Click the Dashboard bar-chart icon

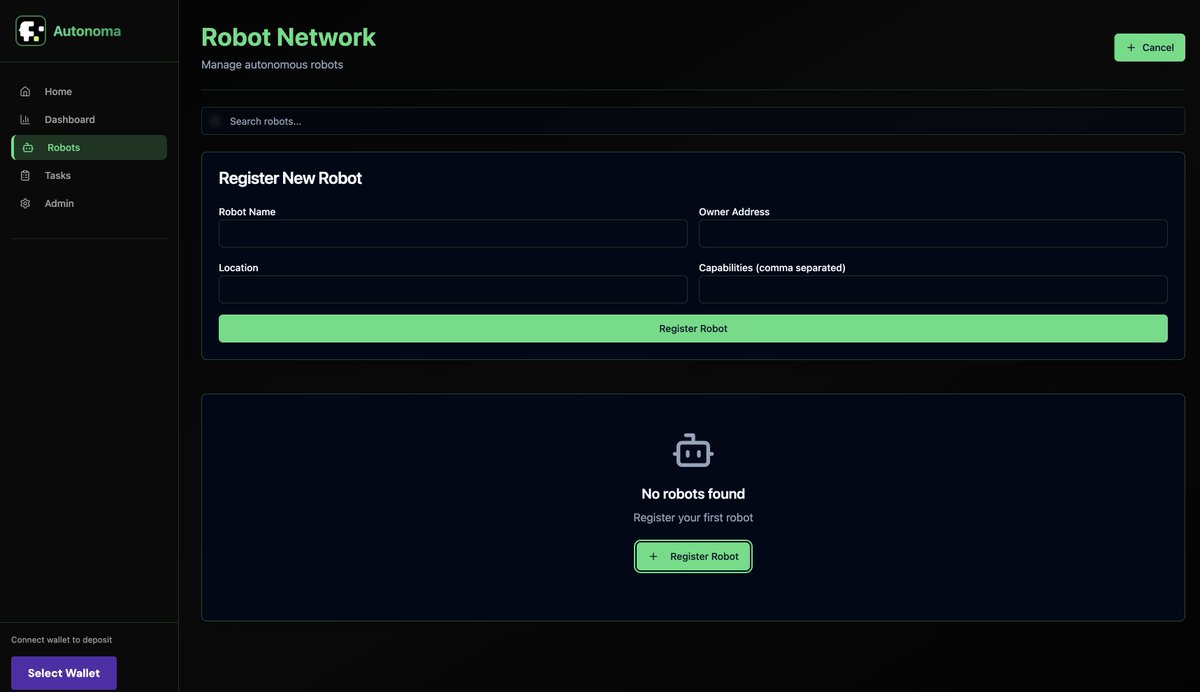[25, 120]
